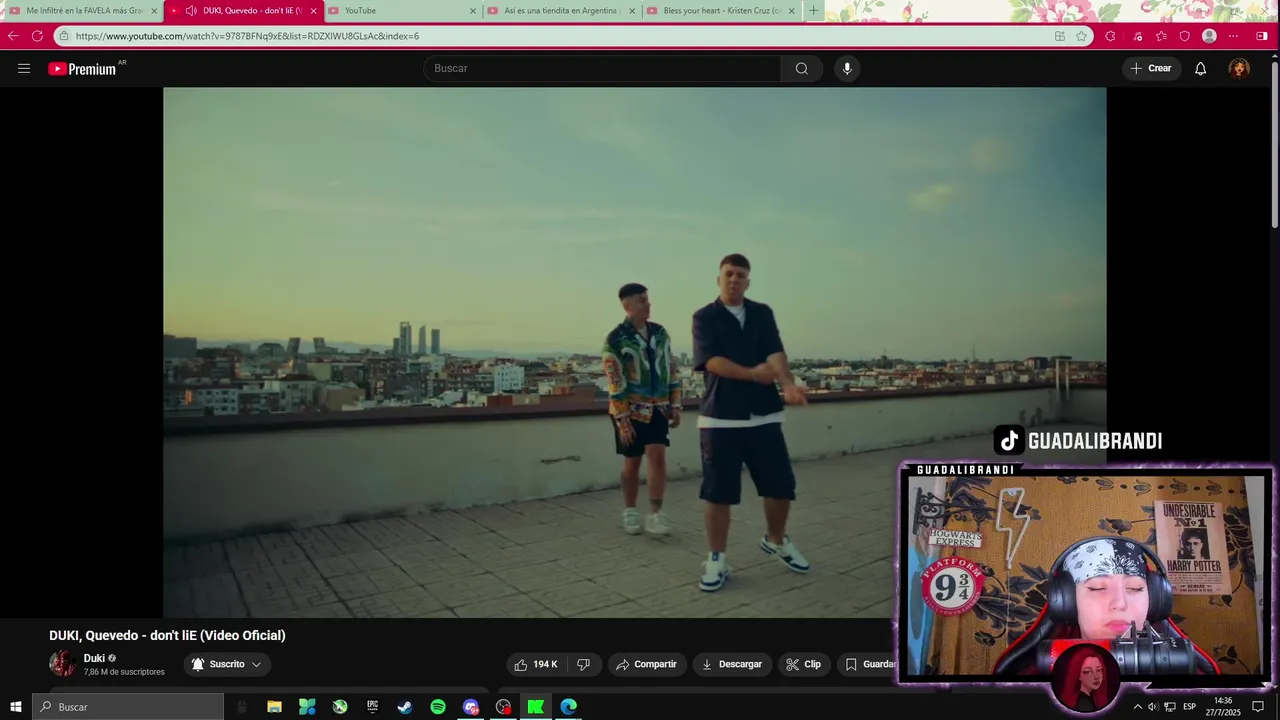
Task: Reload the current page
Action: pos(37,36)
